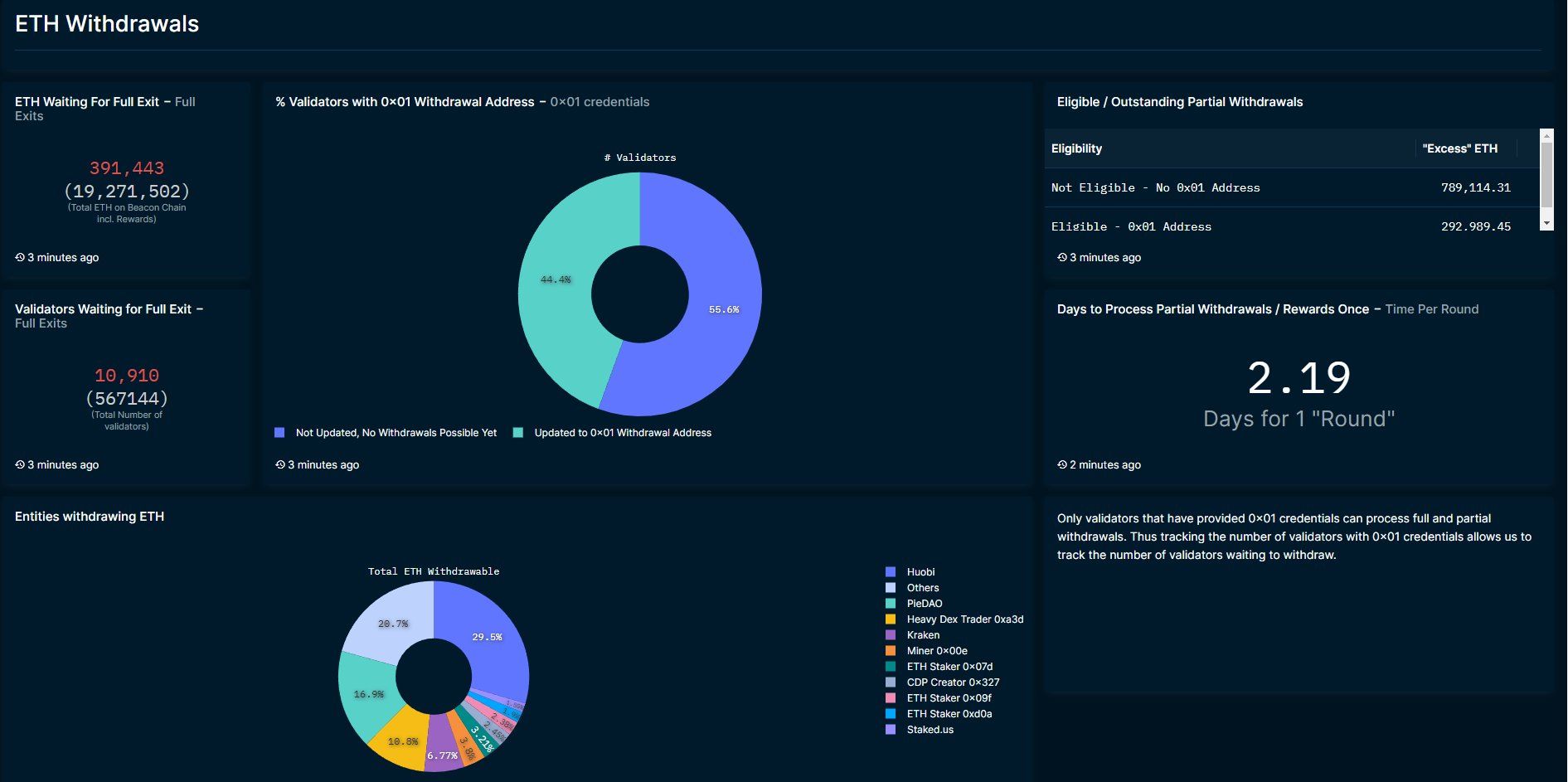Open the 'Entities withdrawing ETH' widget title
Image resolution: width=1568 pixels, height=782 pixels.
[x=90, y=517]
